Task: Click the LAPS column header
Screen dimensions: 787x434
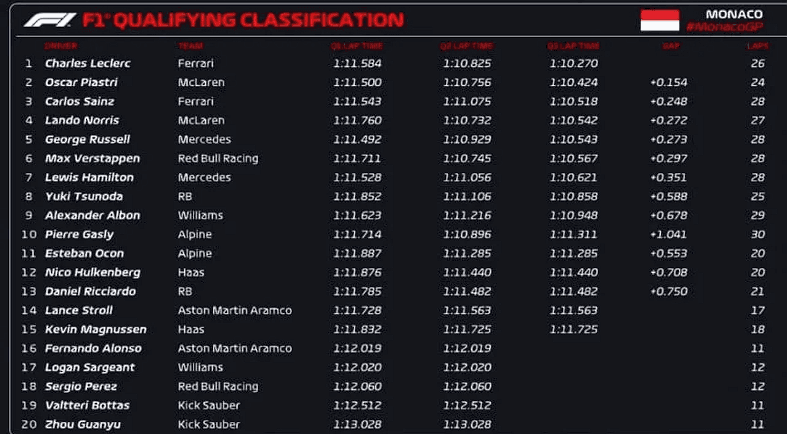Action: (757, 46)
